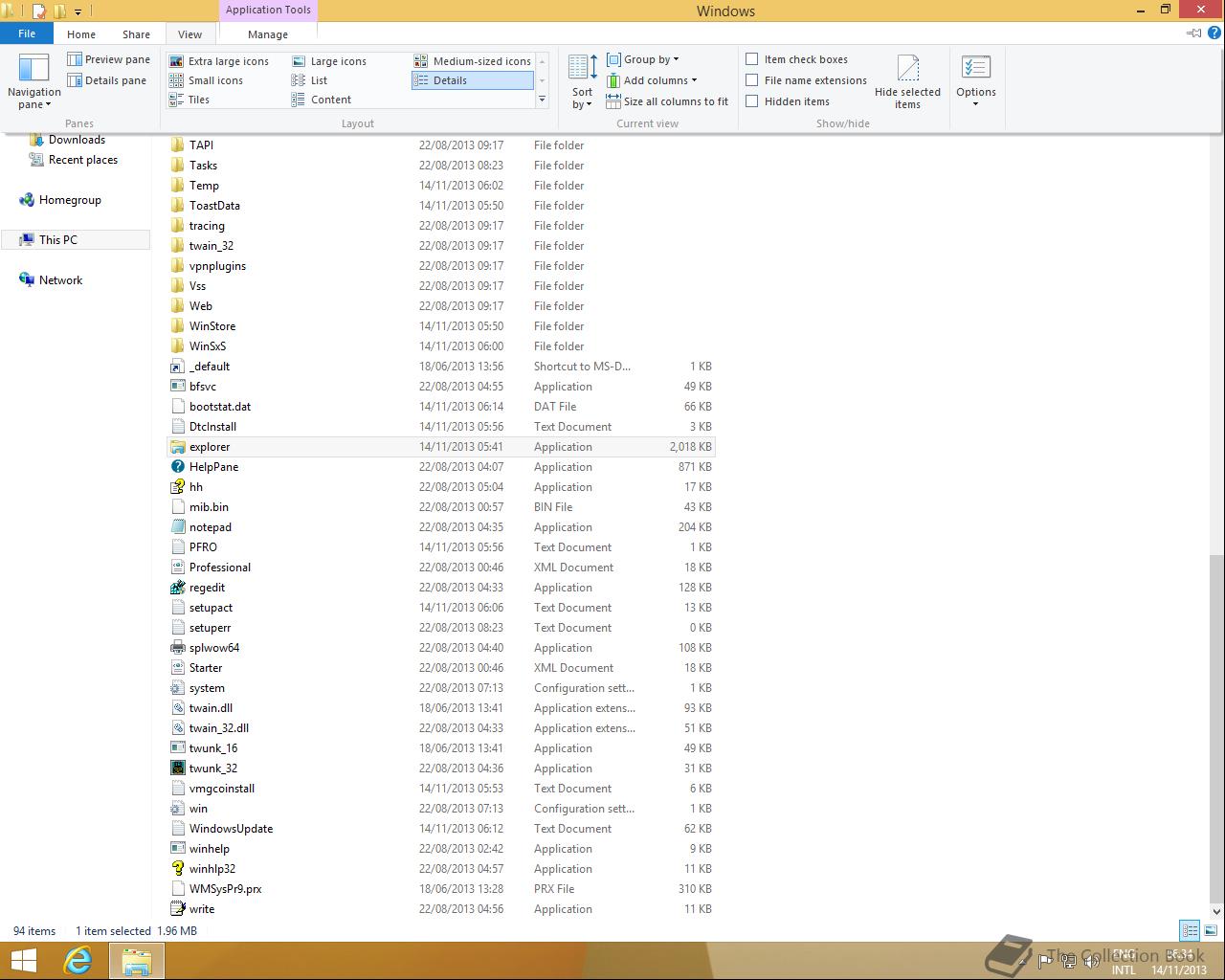Viewport: 1225px width, 980px height.
Task: Select the bfsvc application icon
Action: click(177, 387)
